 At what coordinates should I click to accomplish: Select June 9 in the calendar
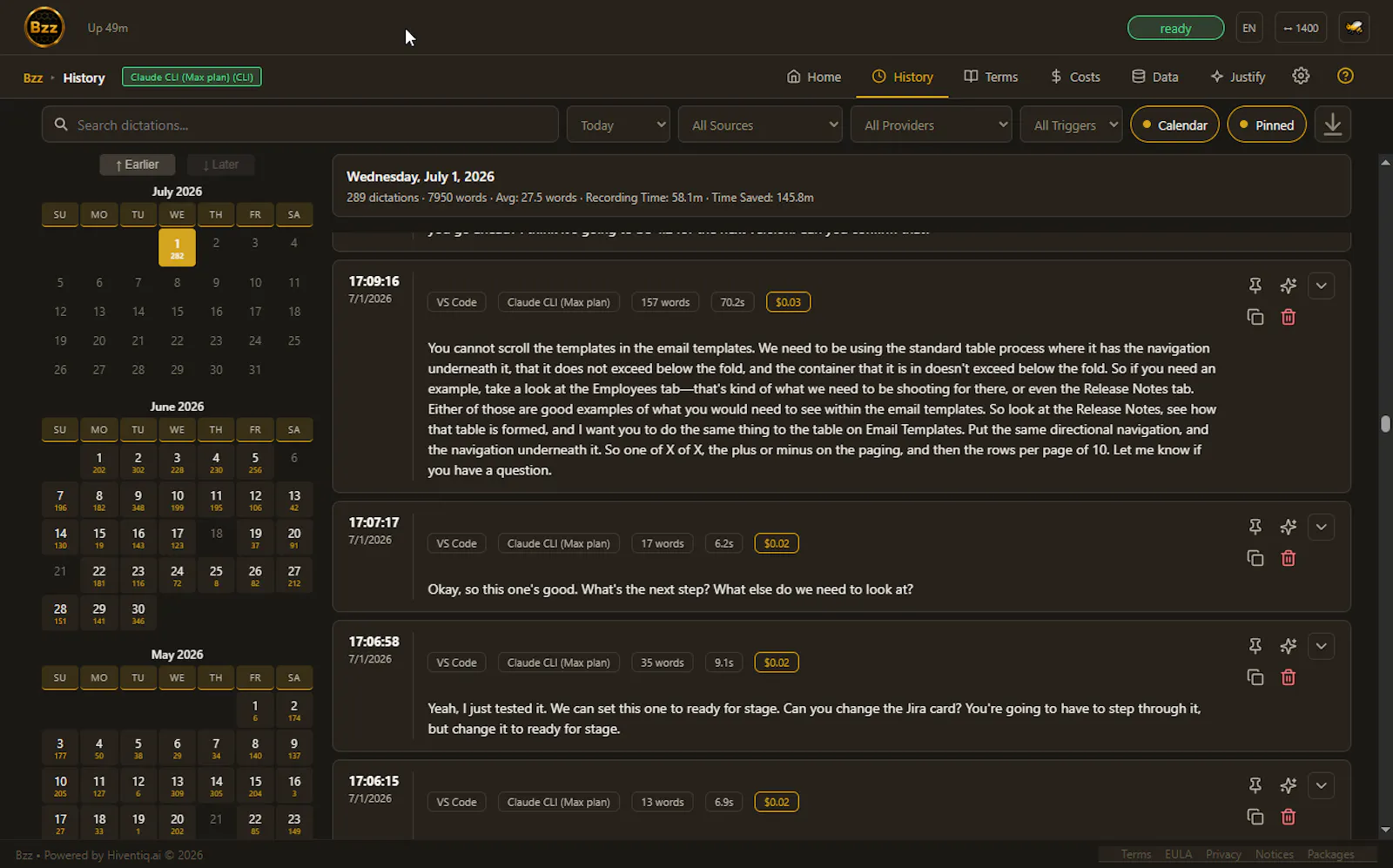138,500
